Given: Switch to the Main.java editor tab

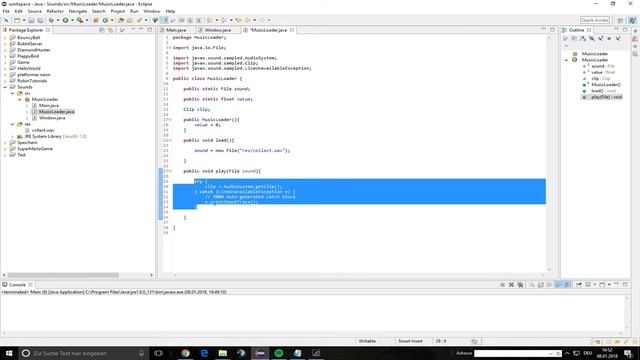Looking at the screenshot, I should point(176,30).
